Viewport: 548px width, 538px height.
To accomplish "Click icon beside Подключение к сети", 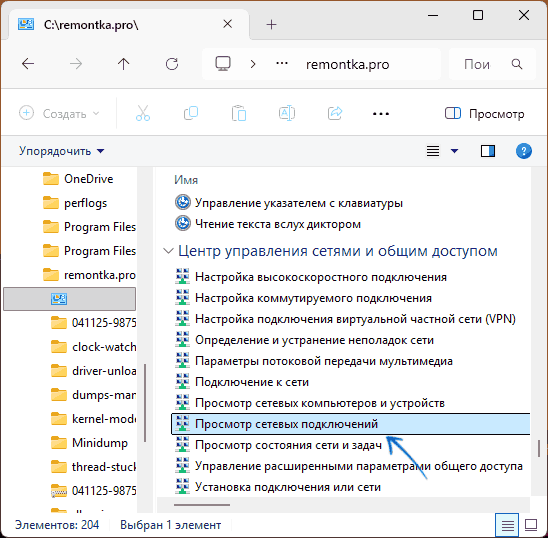I will tap(182, 381).
